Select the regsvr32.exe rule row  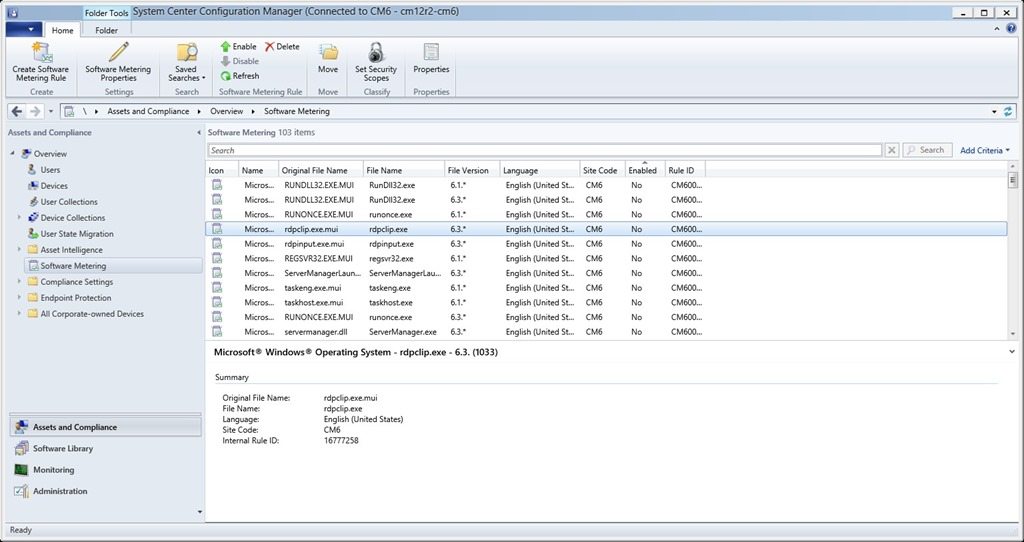click(606, 259)
